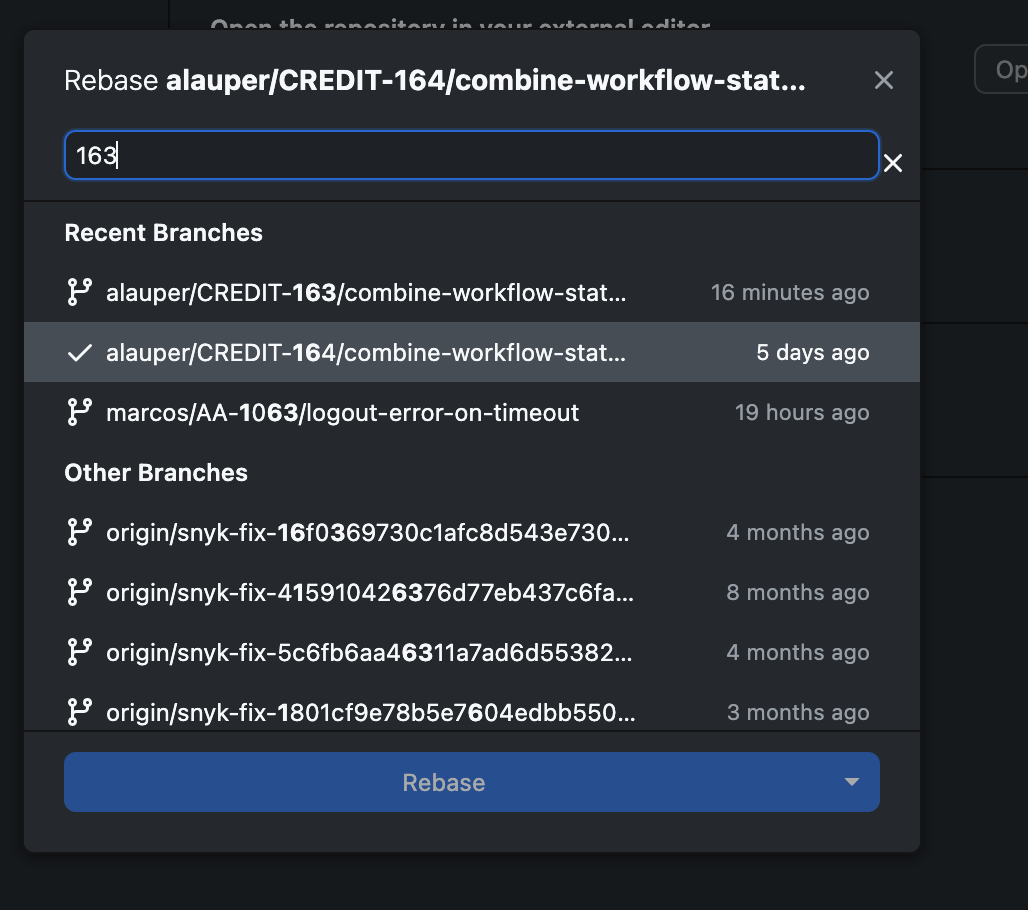The height and width of the screenshot is (910, 1028).
Task: Click the branch icon beside marcos/AA-1063
Action: pos(79,412)
